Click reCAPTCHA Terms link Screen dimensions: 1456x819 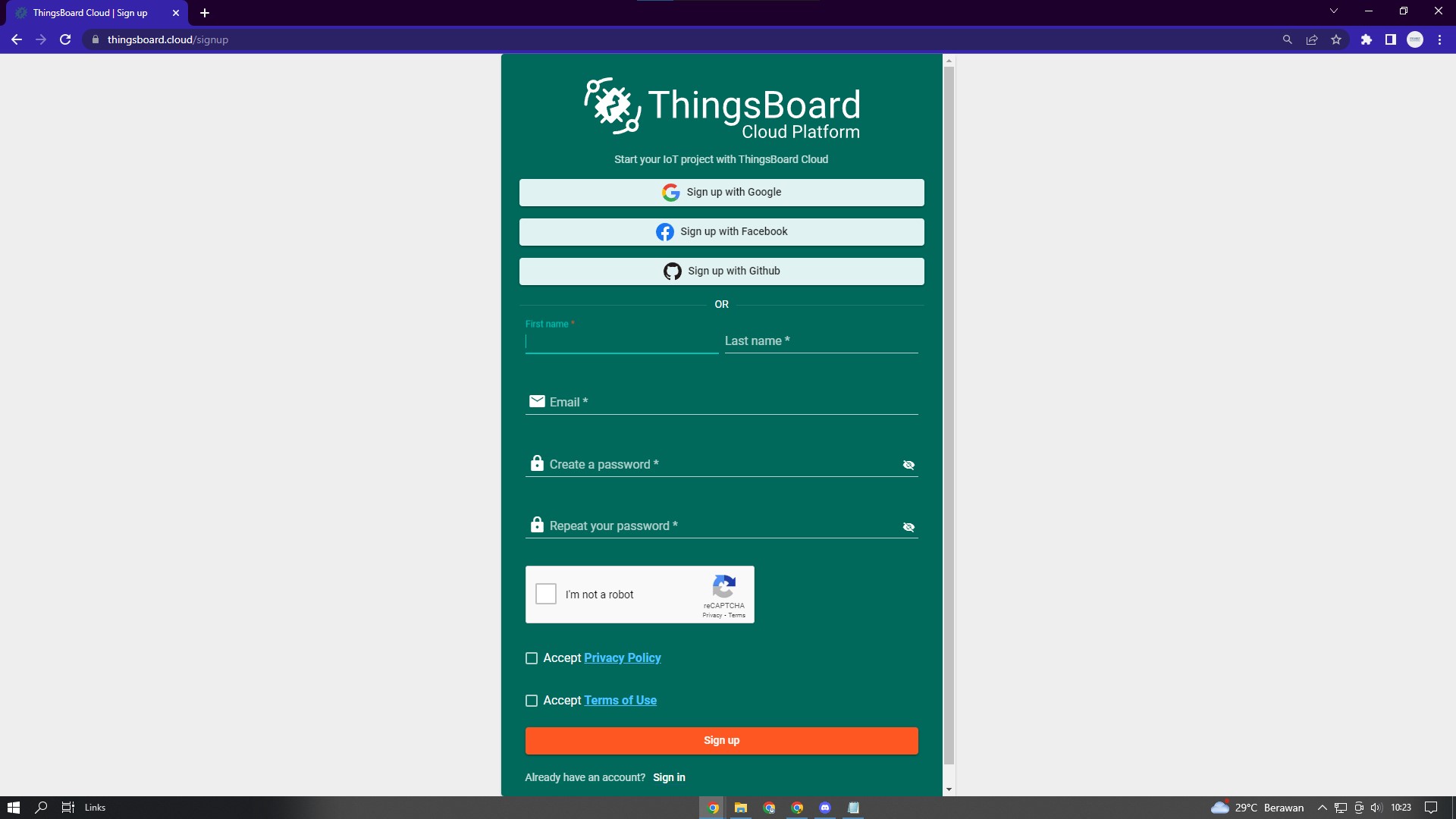point(737,615)
